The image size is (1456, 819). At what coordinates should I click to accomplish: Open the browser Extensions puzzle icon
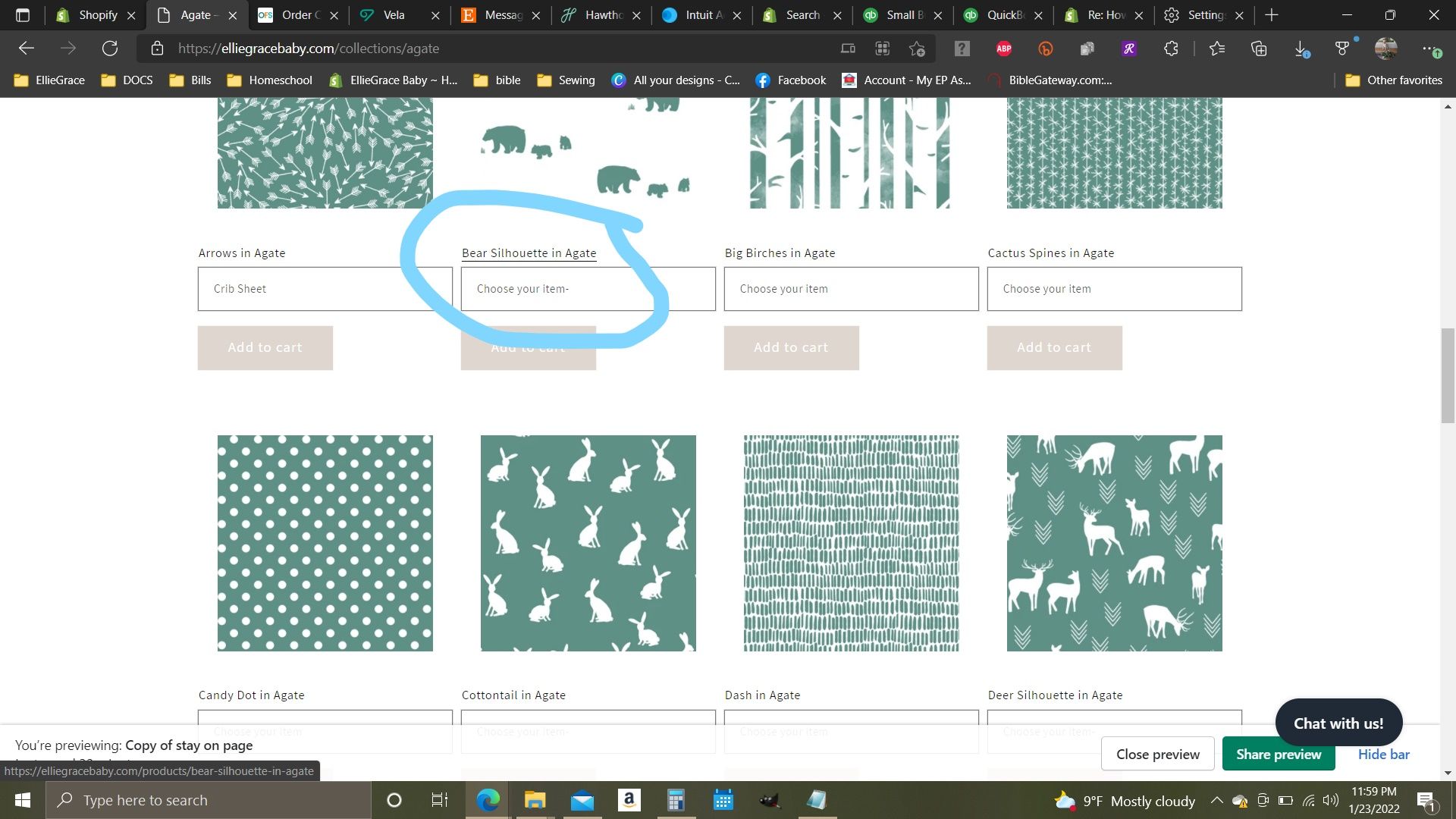tap(1171, 49)
